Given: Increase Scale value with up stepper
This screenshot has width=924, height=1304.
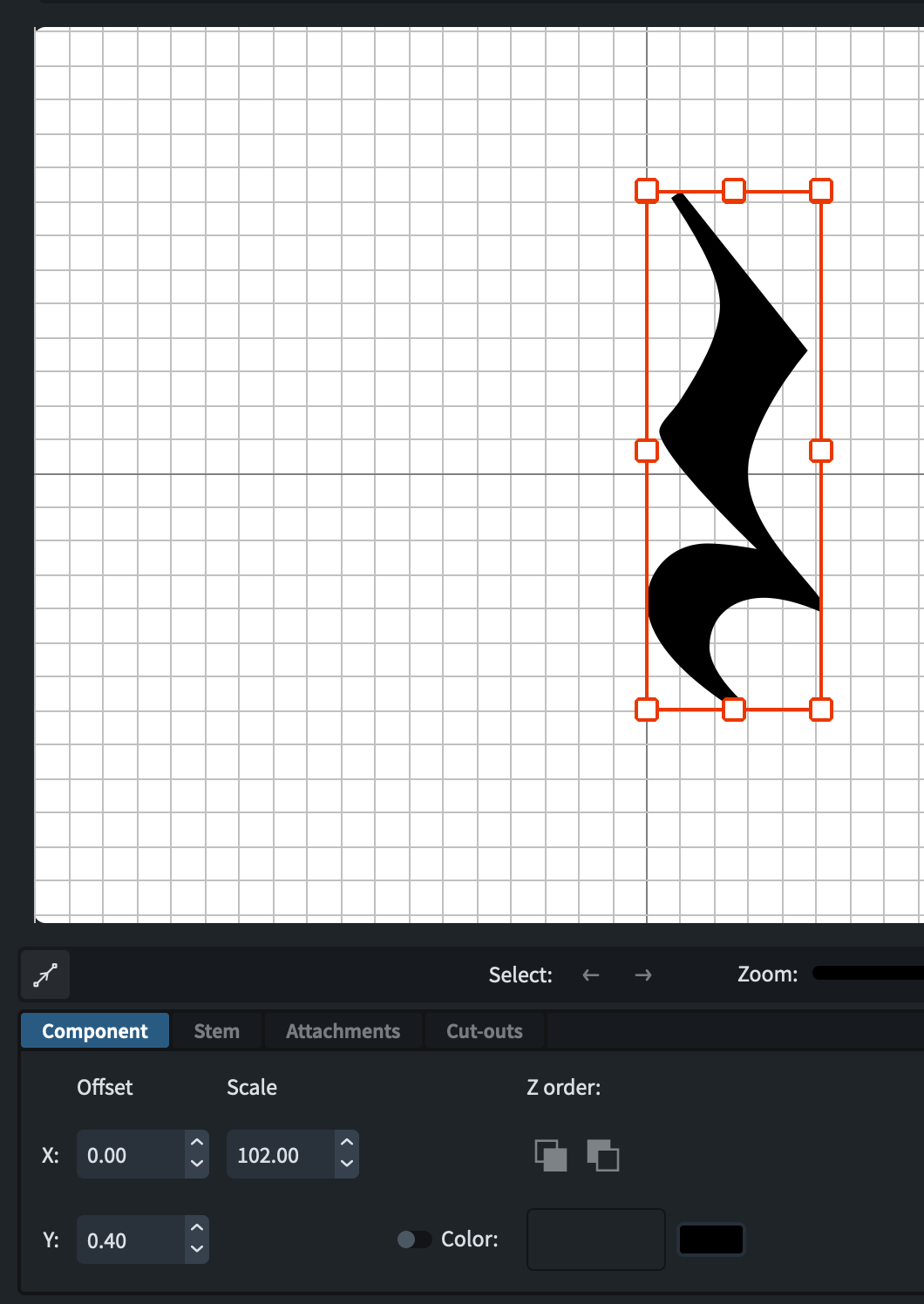Looking at the screenshot, I should pyautogui.click(x=347, y=1143).
